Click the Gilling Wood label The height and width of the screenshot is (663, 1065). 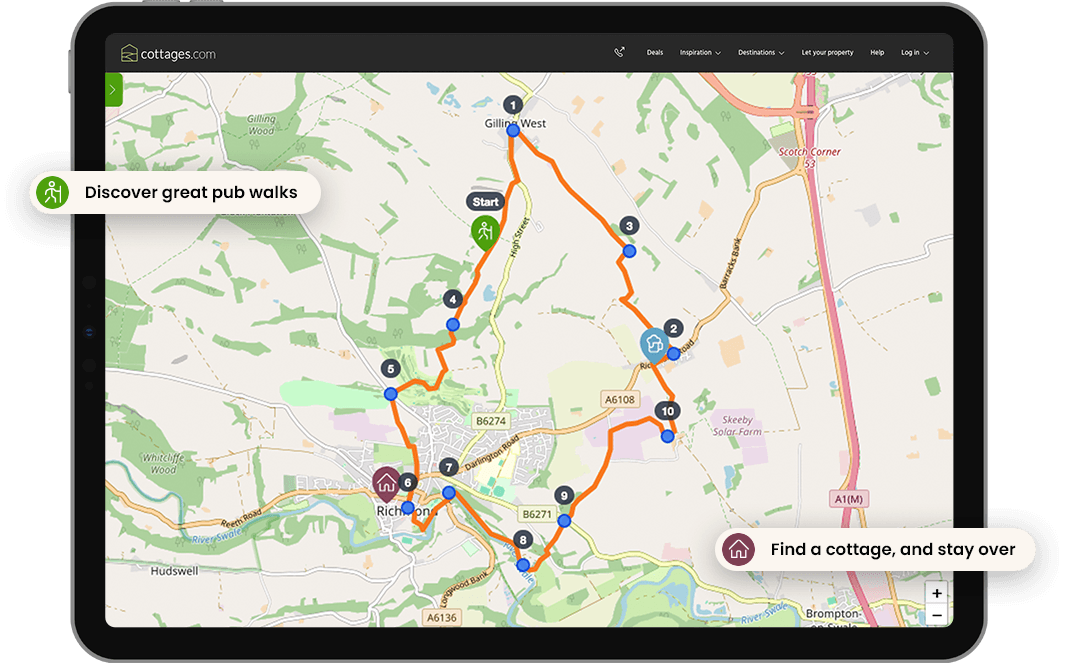(261, 124)
